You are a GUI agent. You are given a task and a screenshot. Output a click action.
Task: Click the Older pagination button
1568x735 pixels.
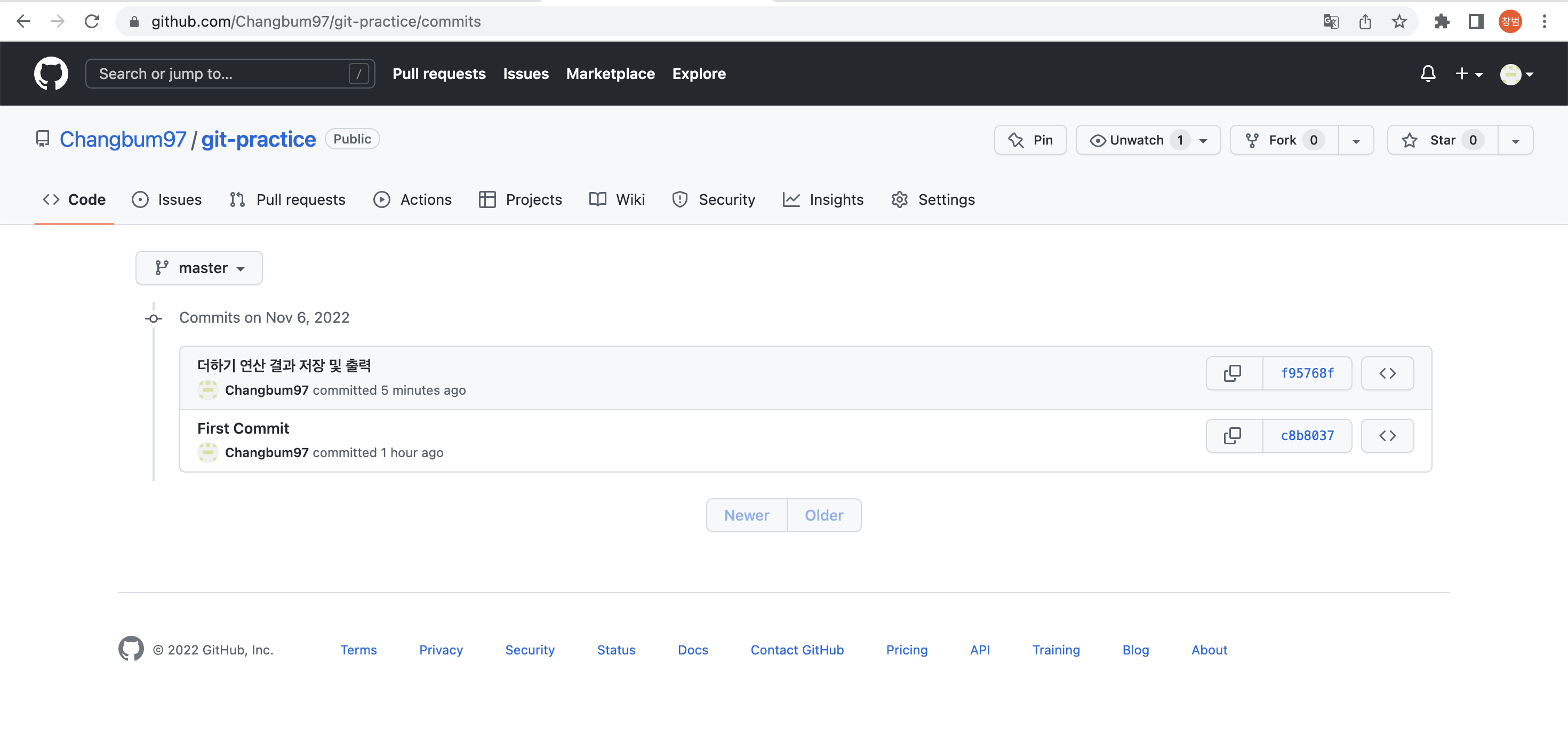[x=823, y=515]
